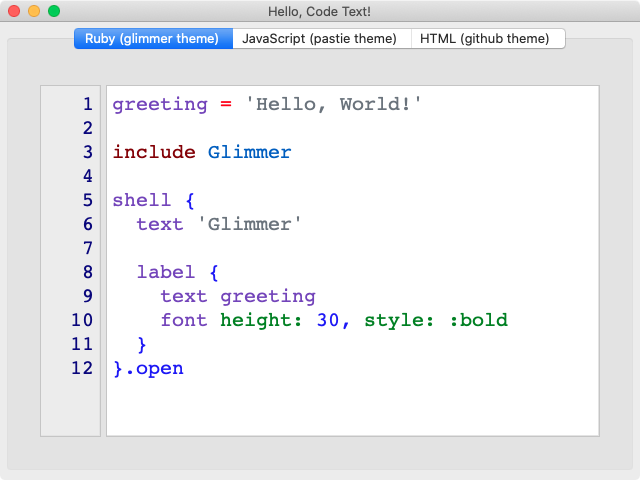Viewport: 640px width, 480px height.
Task: Click the 'text' keyword on line 6
Action: 160,224
